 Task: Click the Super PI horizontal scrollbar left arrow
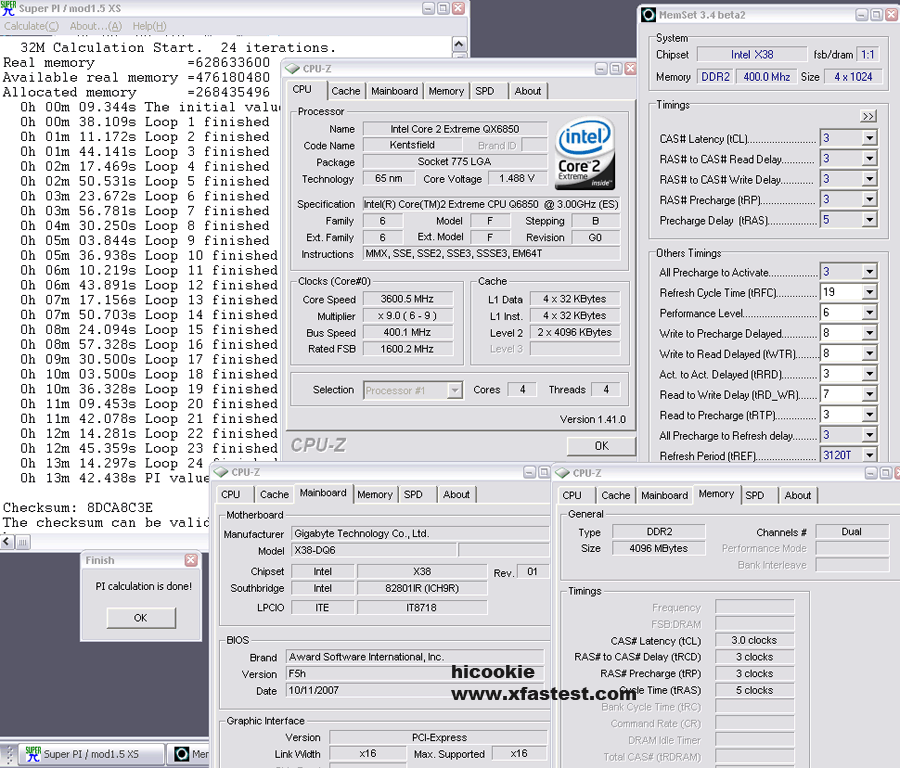7,542
